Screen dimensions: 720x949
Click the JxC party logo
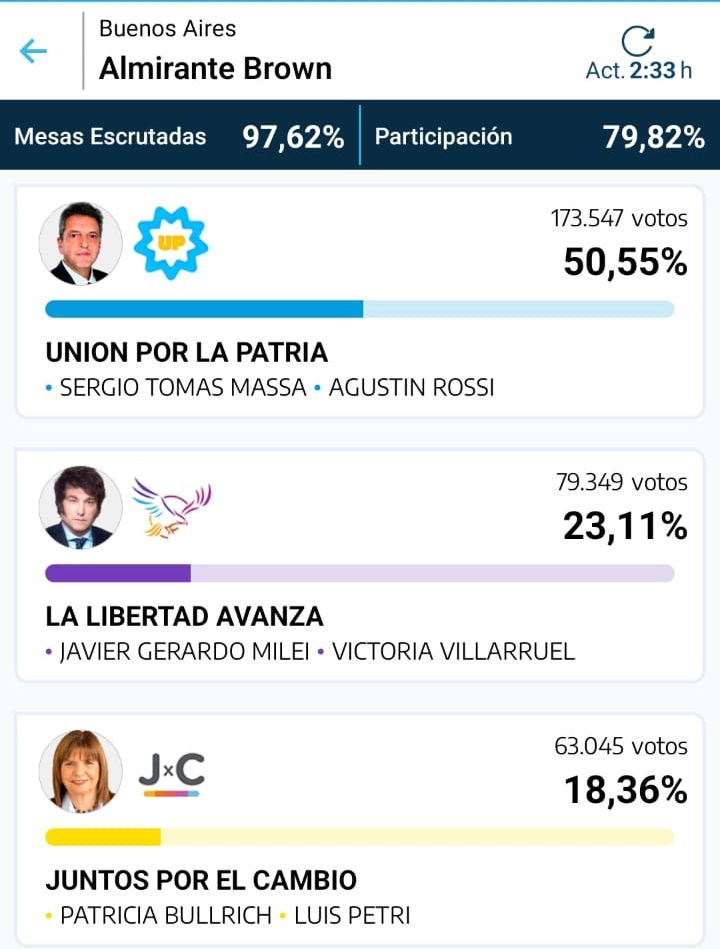tap(172, 774)
